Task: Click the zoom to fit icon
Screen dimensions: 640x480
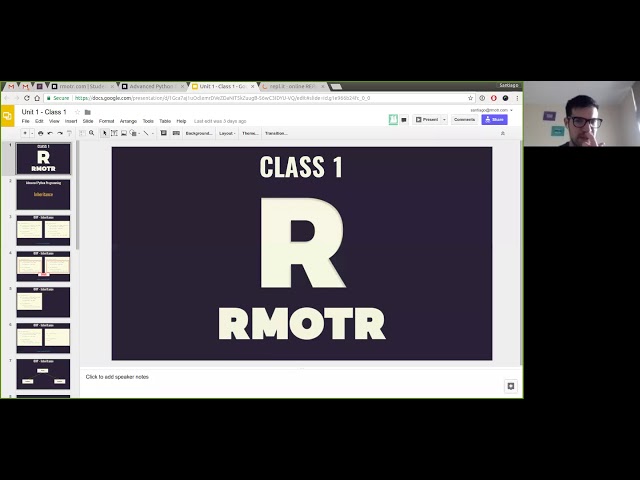Action: click(x=82, y=133)
